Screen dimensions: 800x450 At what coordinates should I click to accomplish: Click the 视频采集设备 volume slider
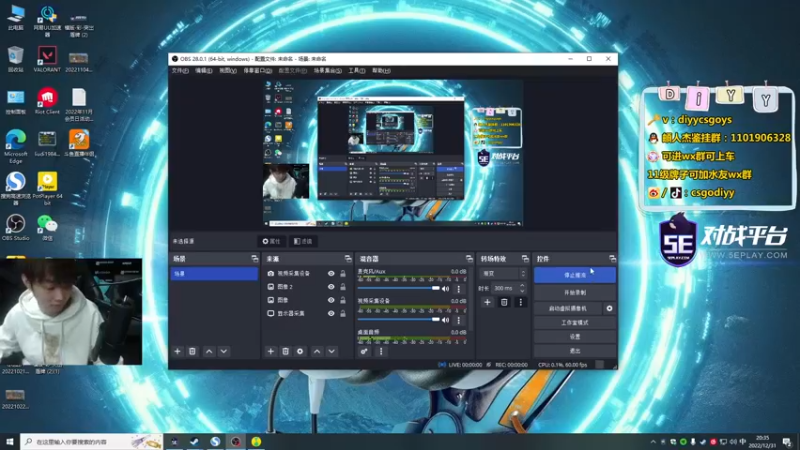click(x=398, y=320)
